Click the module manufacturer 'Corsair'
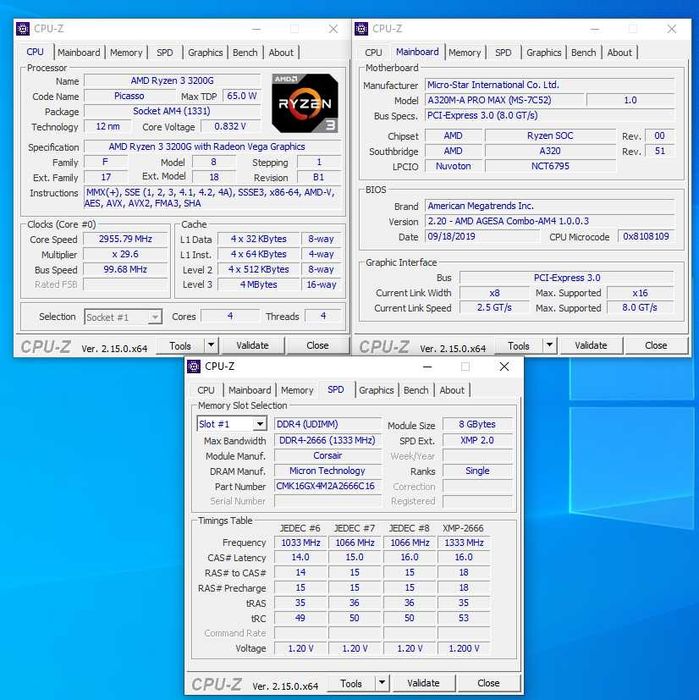 (x=328, y=455)
